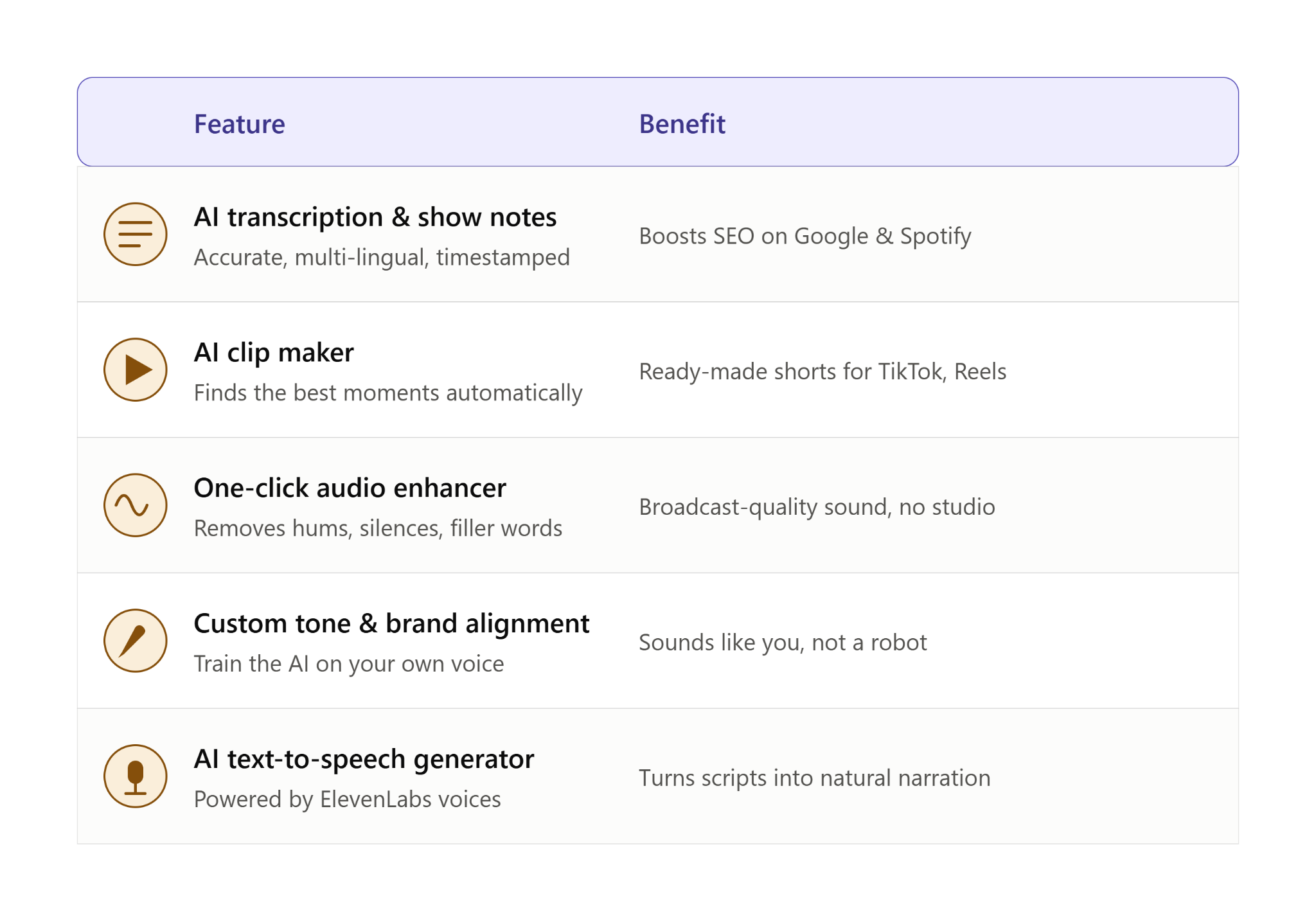Click 'Removes hums, silences, filler words' text
1316x910 pixels.
click(378, 528)
